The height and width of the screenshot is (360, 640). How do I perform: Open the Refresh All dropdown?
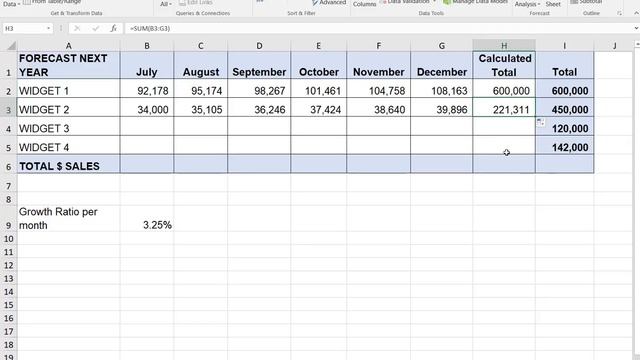166,4
